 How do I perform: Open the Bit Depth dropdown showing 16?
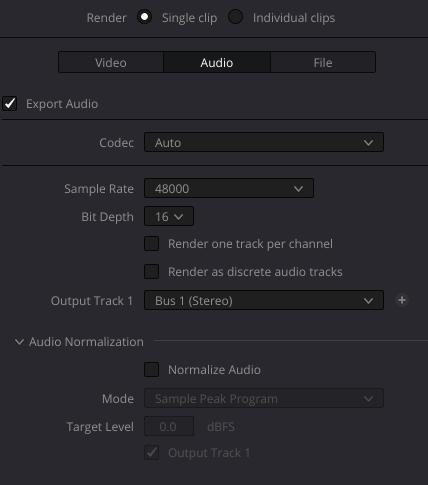[169, 217]
